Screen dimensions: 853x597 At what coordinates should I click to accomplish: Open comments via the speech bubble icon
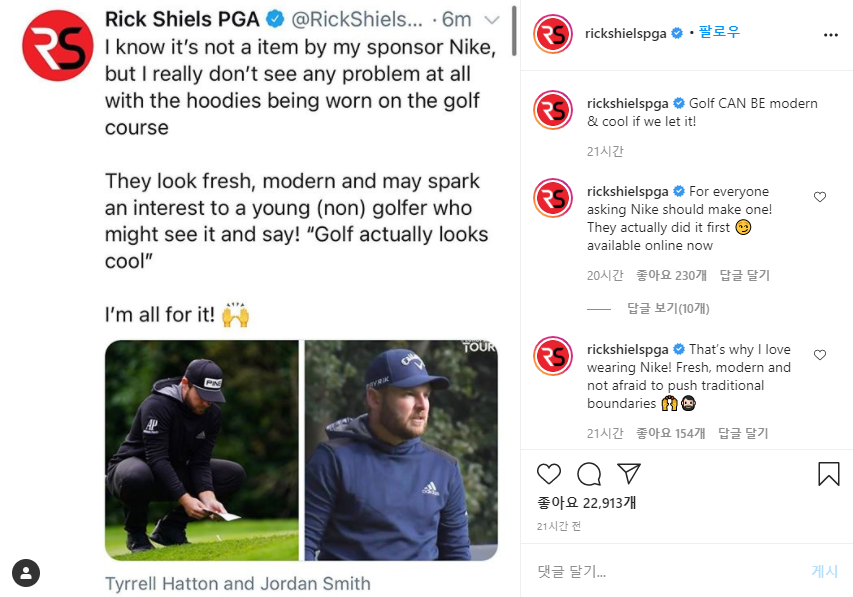[589, 473]
